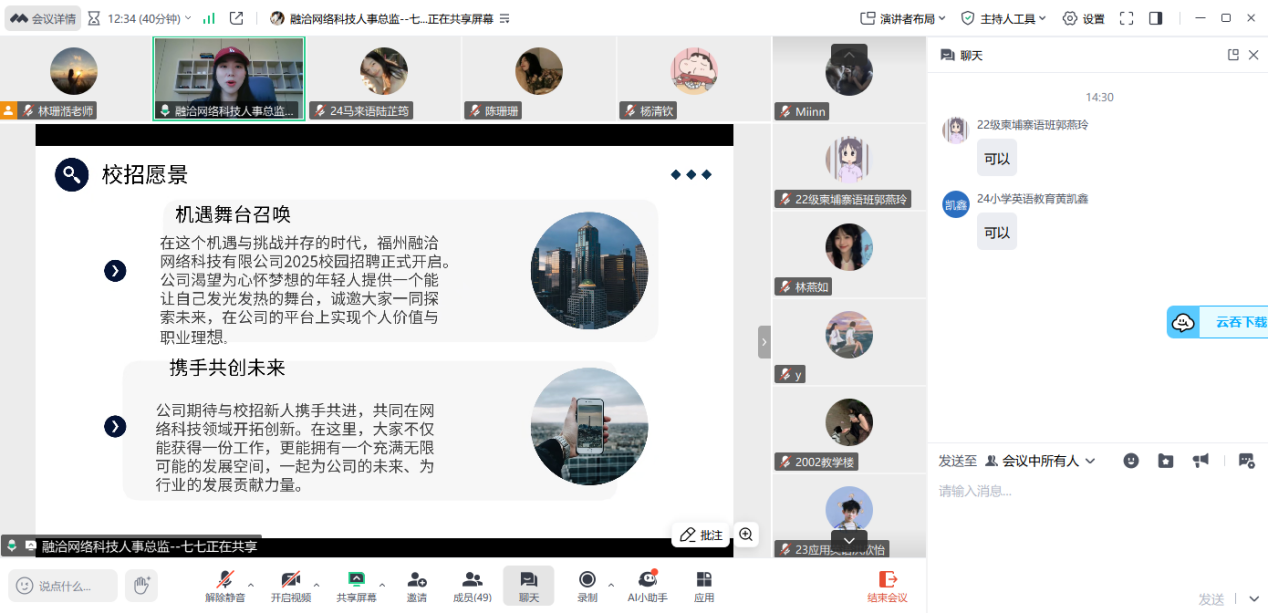Click the 请输入消息 chat input field
Viewport: 1268px width, 613px height.
coord(1090,492)
